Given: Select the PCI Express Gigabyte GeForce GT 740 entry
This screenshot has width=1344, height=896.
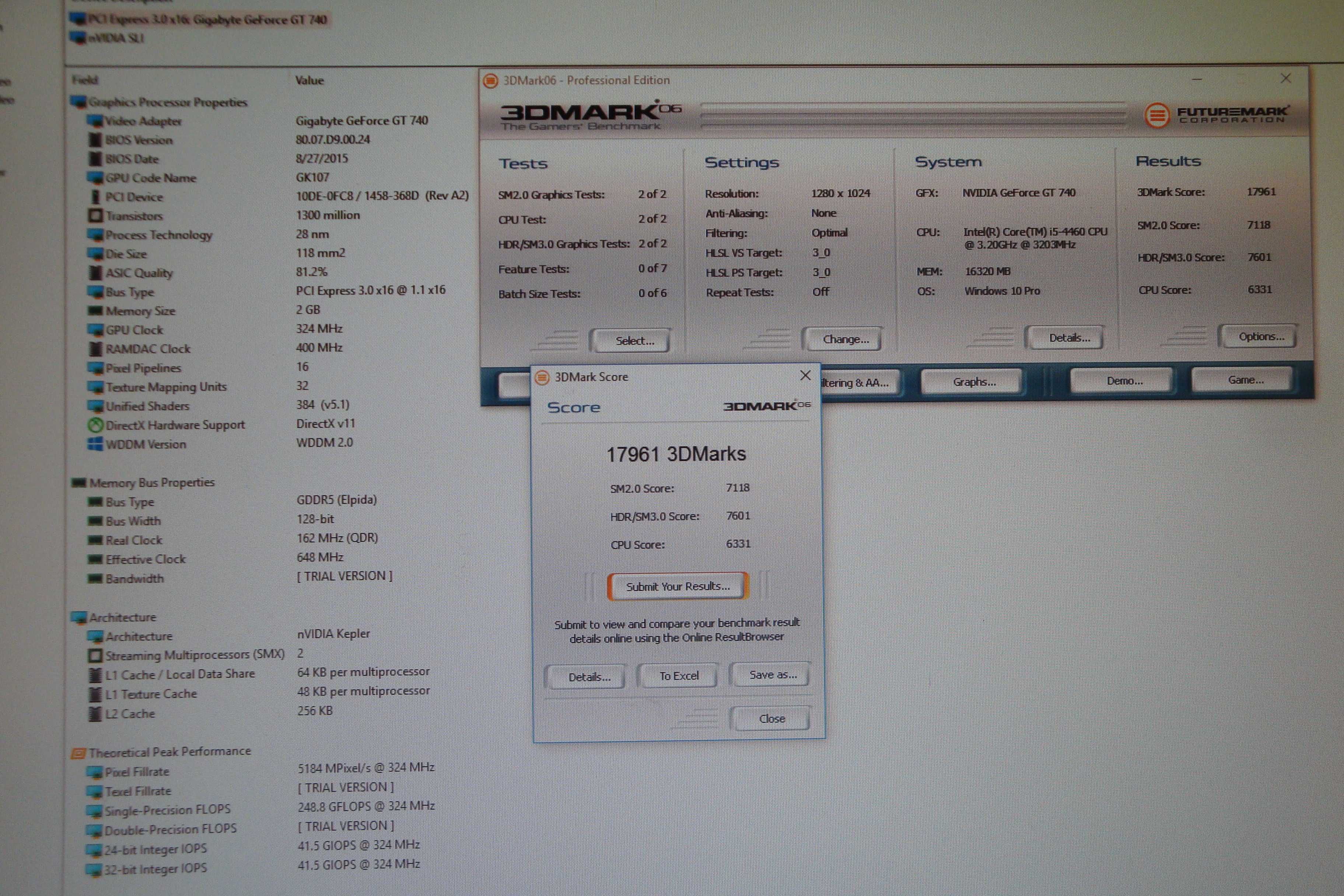Looking at the screenshot, I should tap(199, 20).
